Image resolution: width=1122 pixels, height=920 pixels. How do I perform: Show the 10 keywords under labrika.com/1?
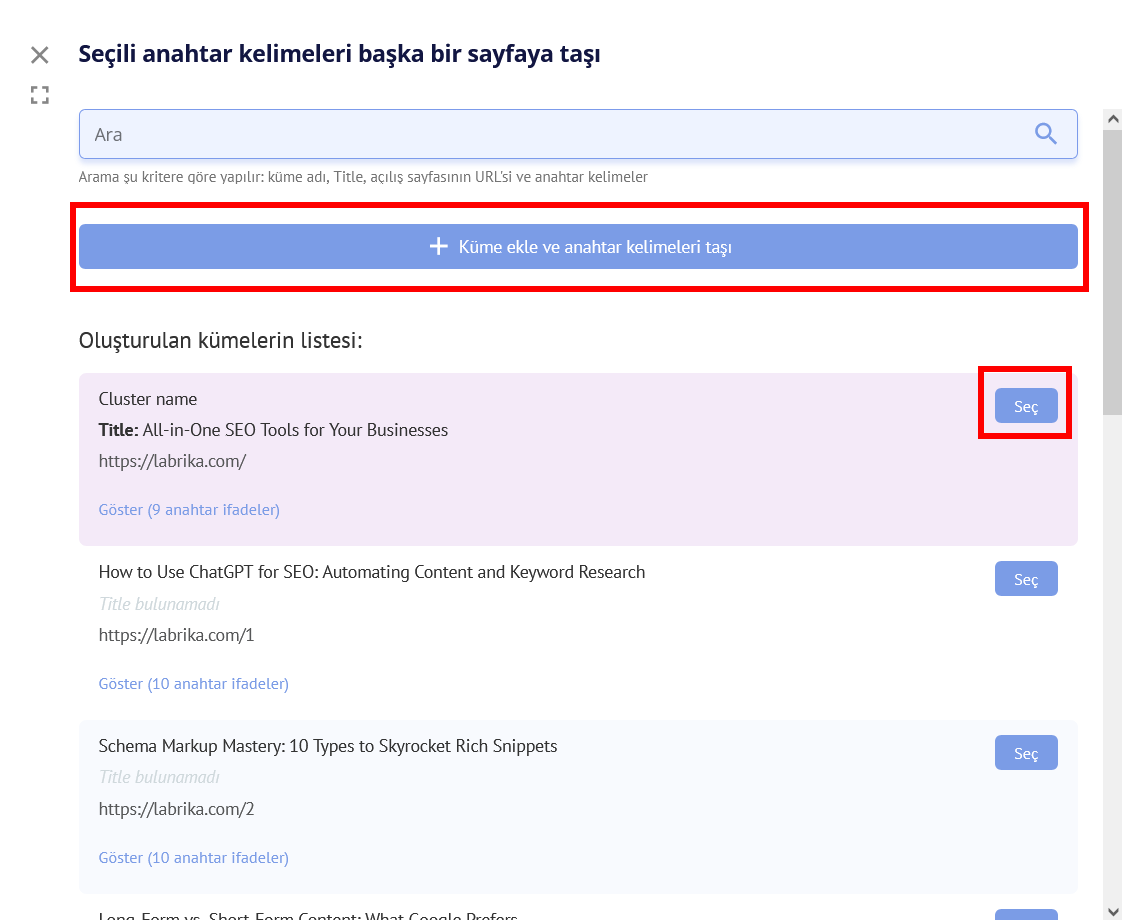tap(193, 684)
